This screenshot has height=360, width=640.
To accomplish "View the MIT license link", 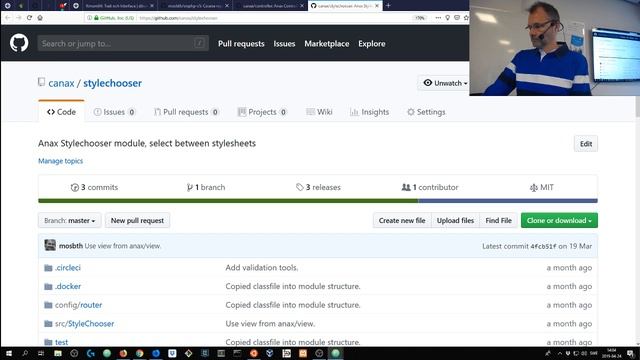I will click(541, 187).
